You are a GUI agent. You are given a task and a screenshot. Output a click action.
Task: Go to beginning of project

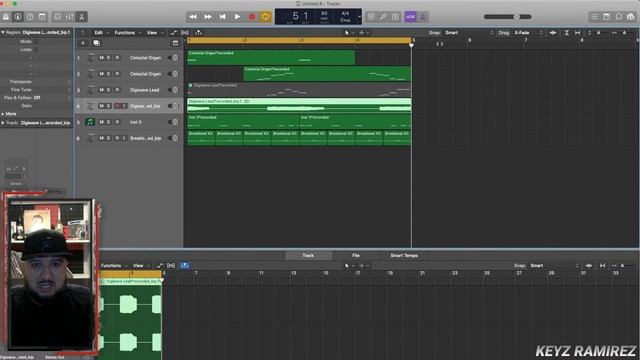[222, 17]
